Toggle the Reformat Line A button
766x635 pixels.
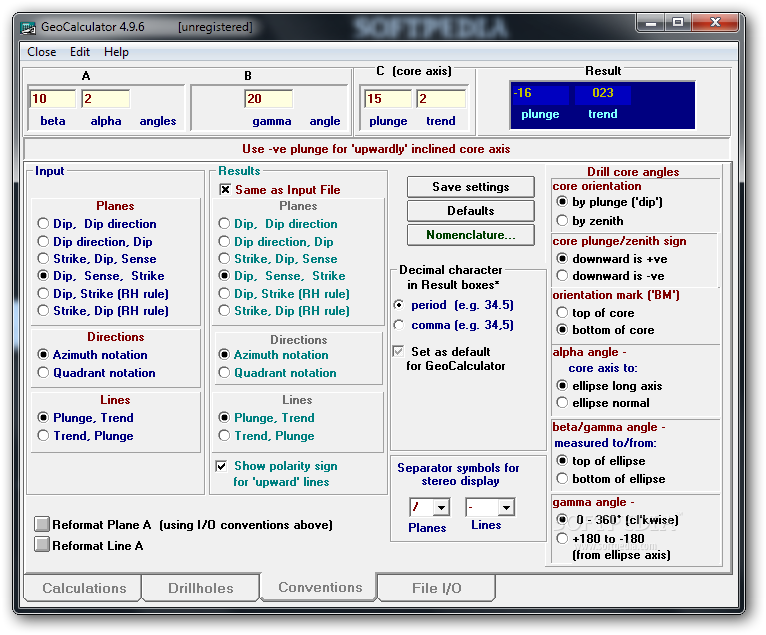[42, 545]
